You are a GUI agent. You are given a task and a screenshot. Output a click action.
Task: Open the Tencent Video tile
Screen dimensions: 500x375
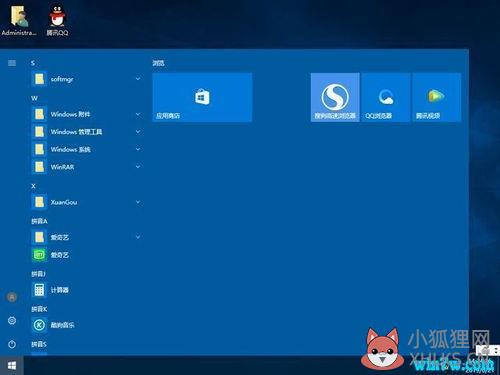pos(437,97)
